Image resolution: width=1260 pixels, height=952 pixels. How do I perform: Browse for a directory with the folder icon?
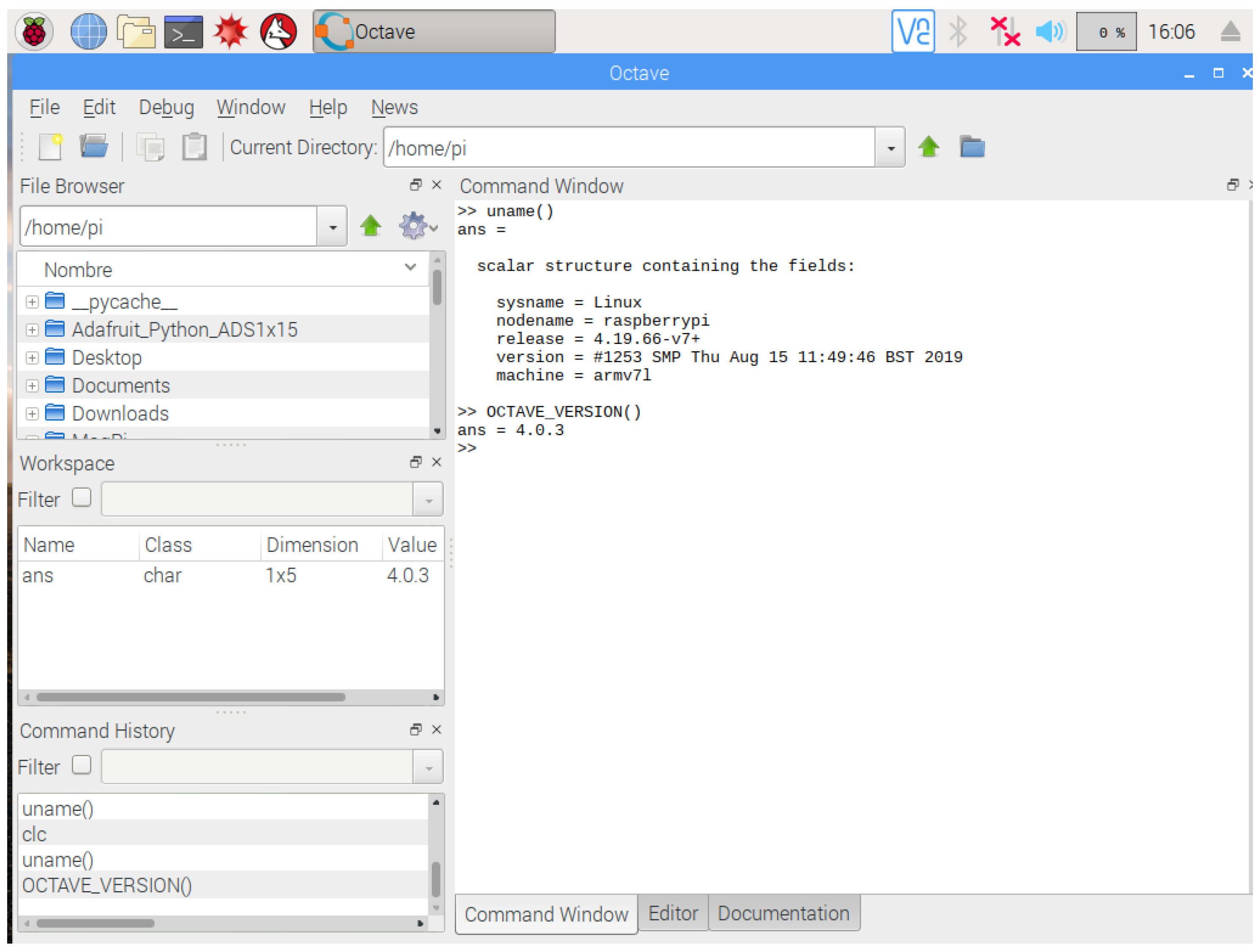(973, 147)
